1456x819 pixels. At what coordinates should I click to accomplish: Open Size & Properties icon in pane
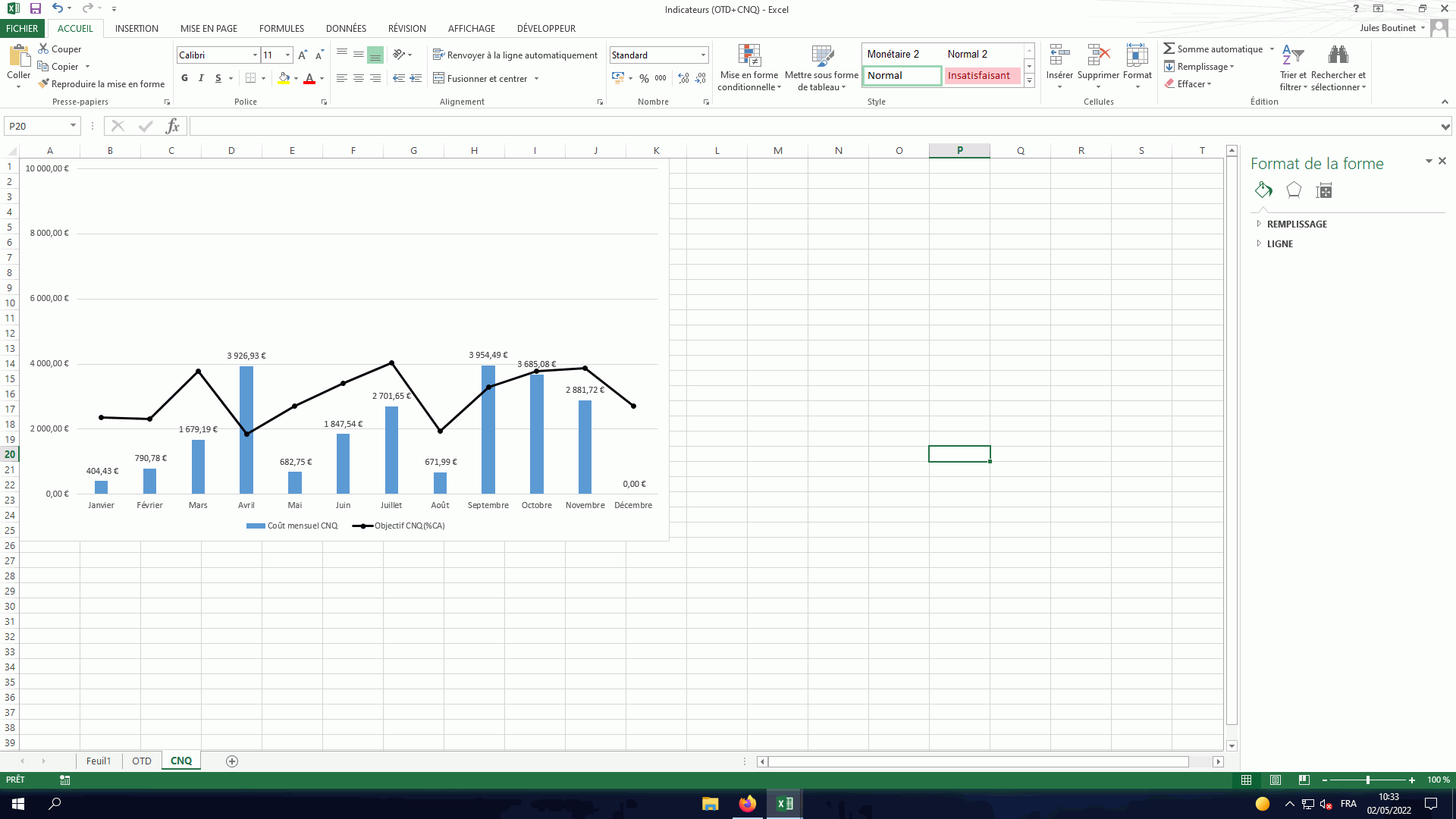pos(1324,190)
